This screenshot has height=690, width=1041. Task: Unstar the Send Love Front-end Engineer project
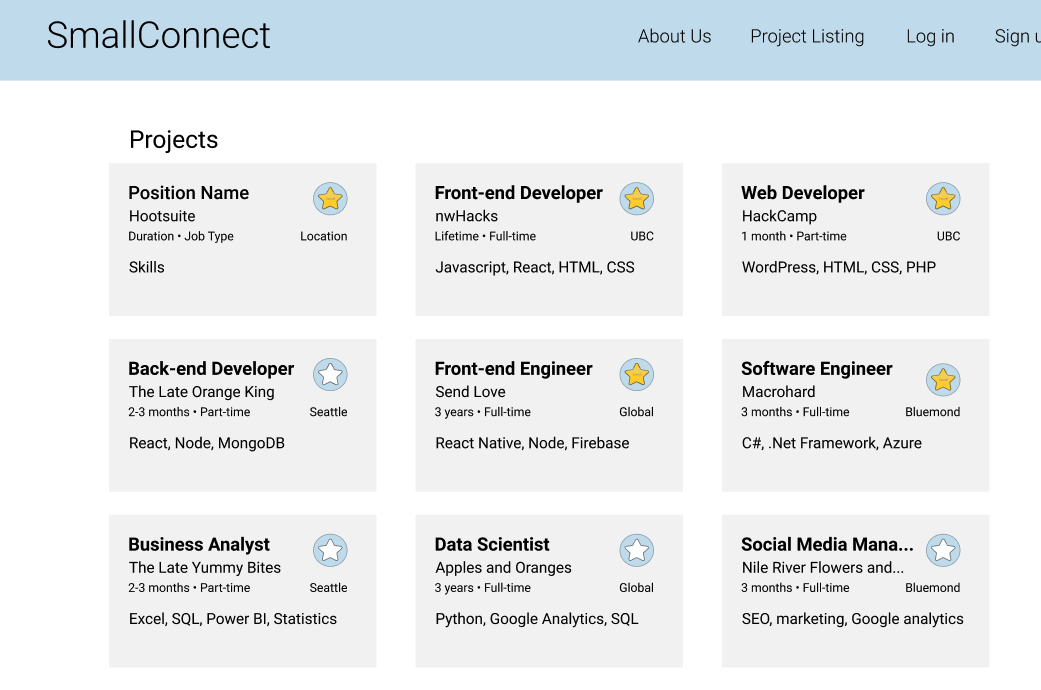click(x=636, y=375)
